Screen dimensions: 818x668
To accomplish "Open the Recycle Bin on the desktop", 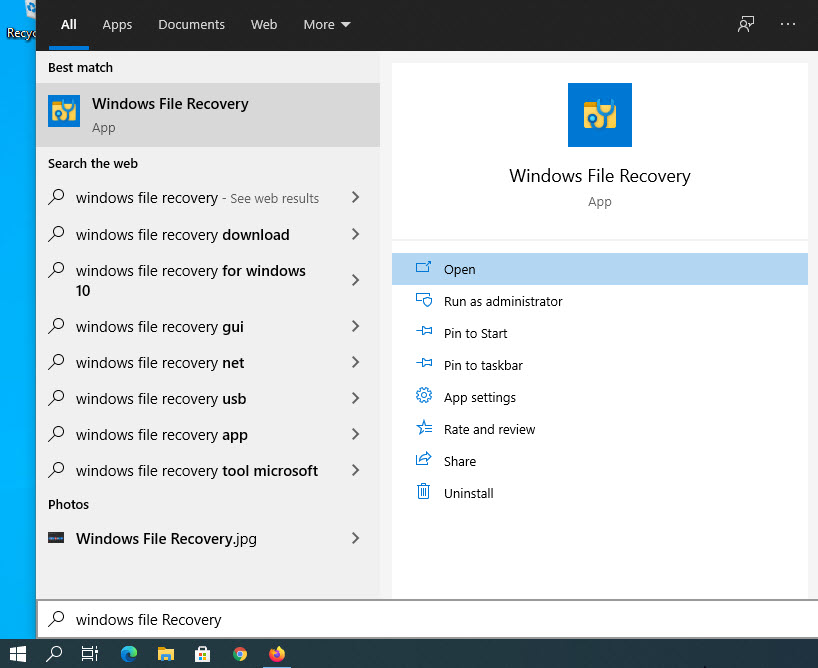I will (20, 21).
